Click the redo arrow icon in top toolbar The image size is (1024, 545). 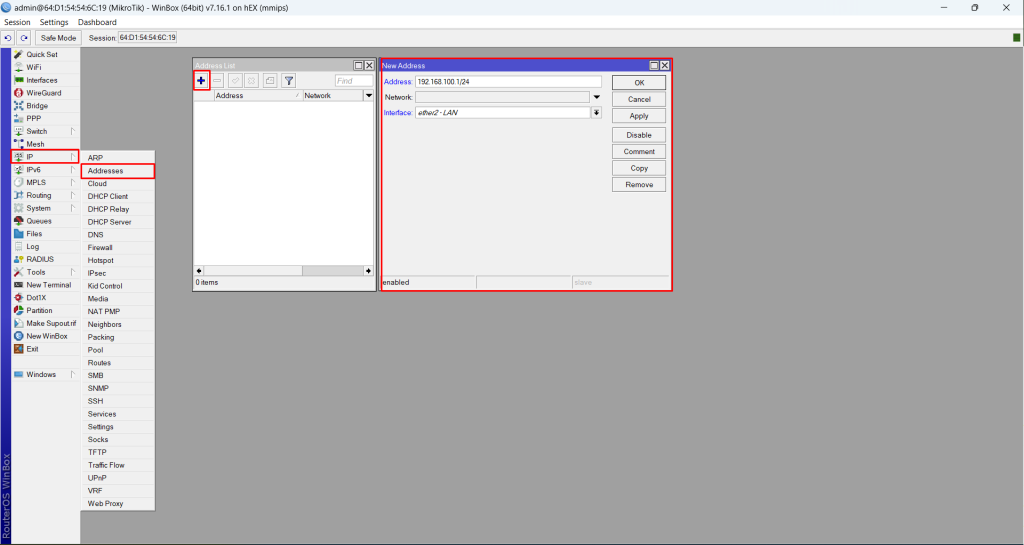[x=24, y=38]
